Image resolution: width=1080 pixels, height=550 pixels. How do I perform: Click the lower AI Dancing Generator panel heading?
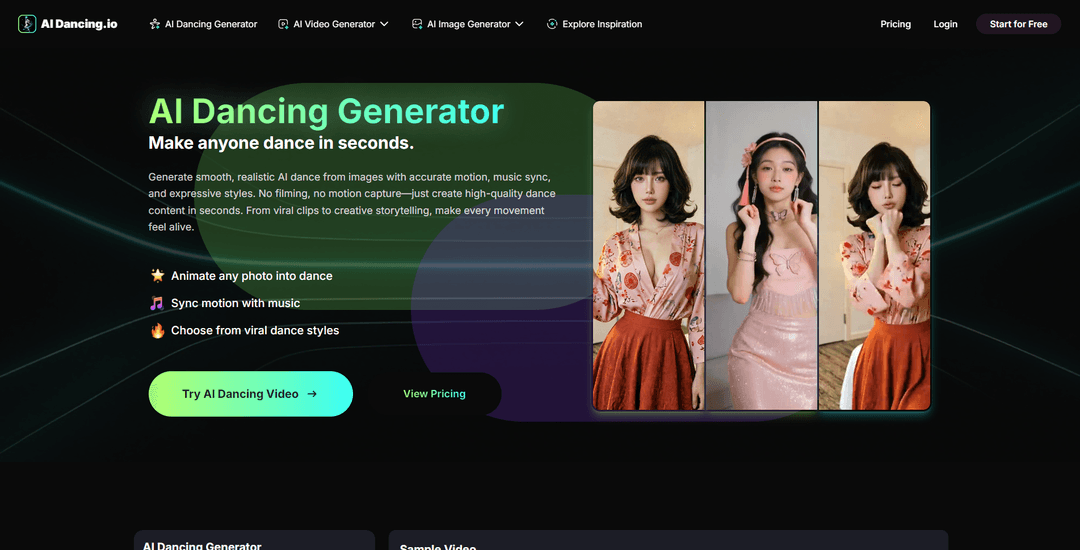(202, 545)
